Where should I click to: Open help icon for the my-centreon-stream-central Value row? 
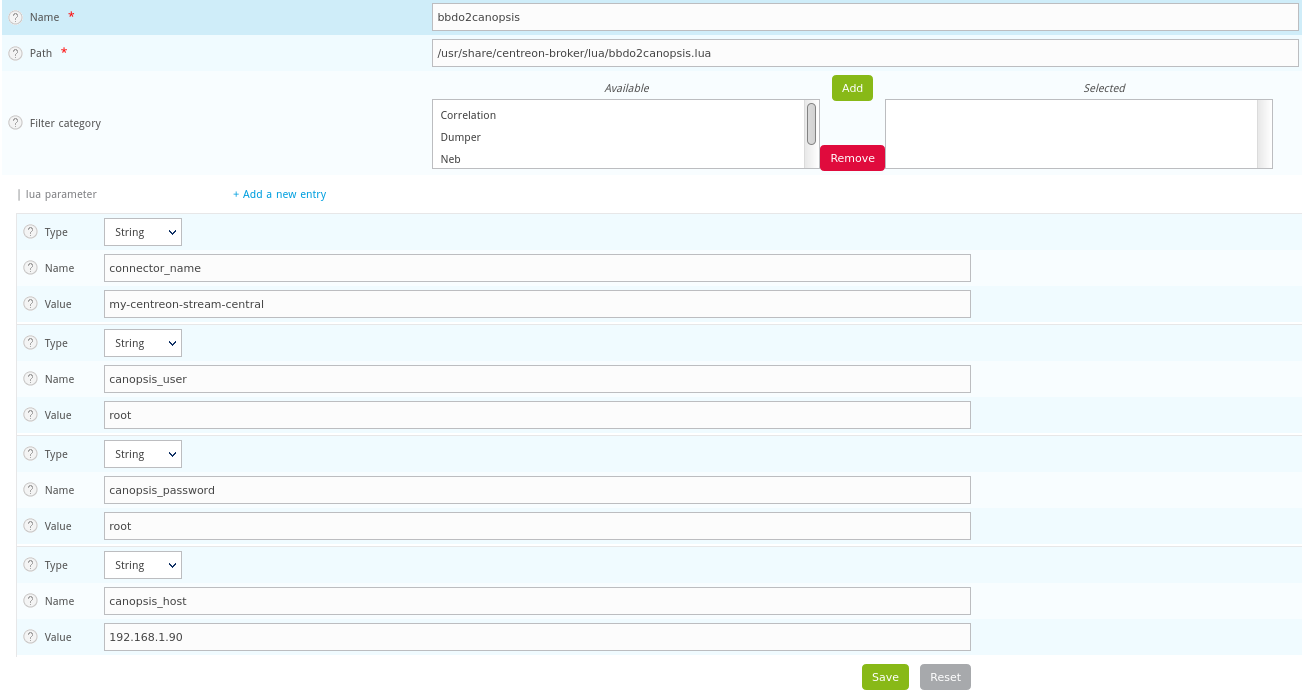click(30, 304)
